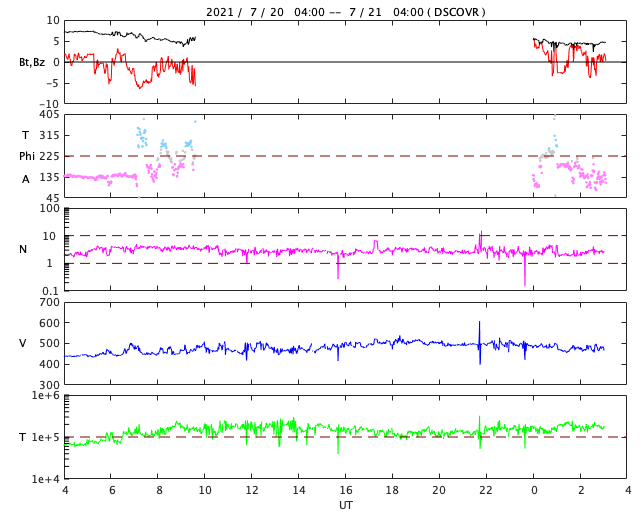Screen dimensions: 640x512
Task: Click the '500' tick on velocity axis
Action: pos(49,343)
